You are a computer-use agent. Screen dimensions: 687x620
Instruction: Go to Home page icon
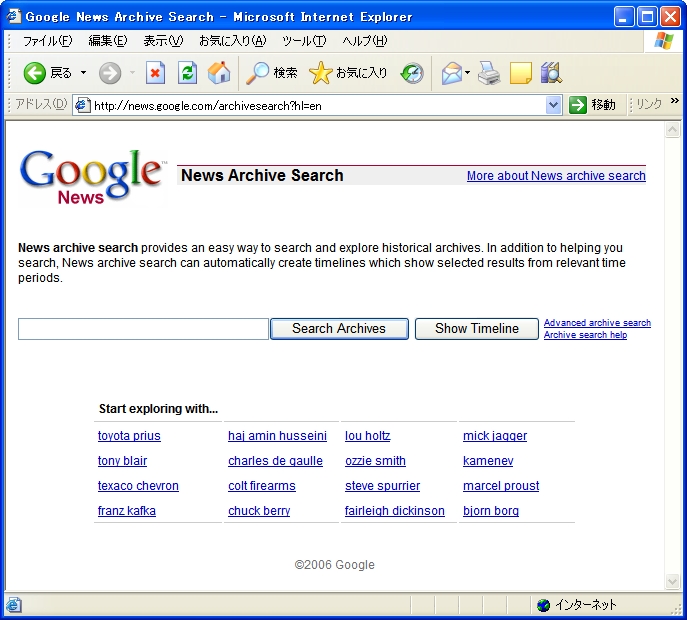pos(219,73)
